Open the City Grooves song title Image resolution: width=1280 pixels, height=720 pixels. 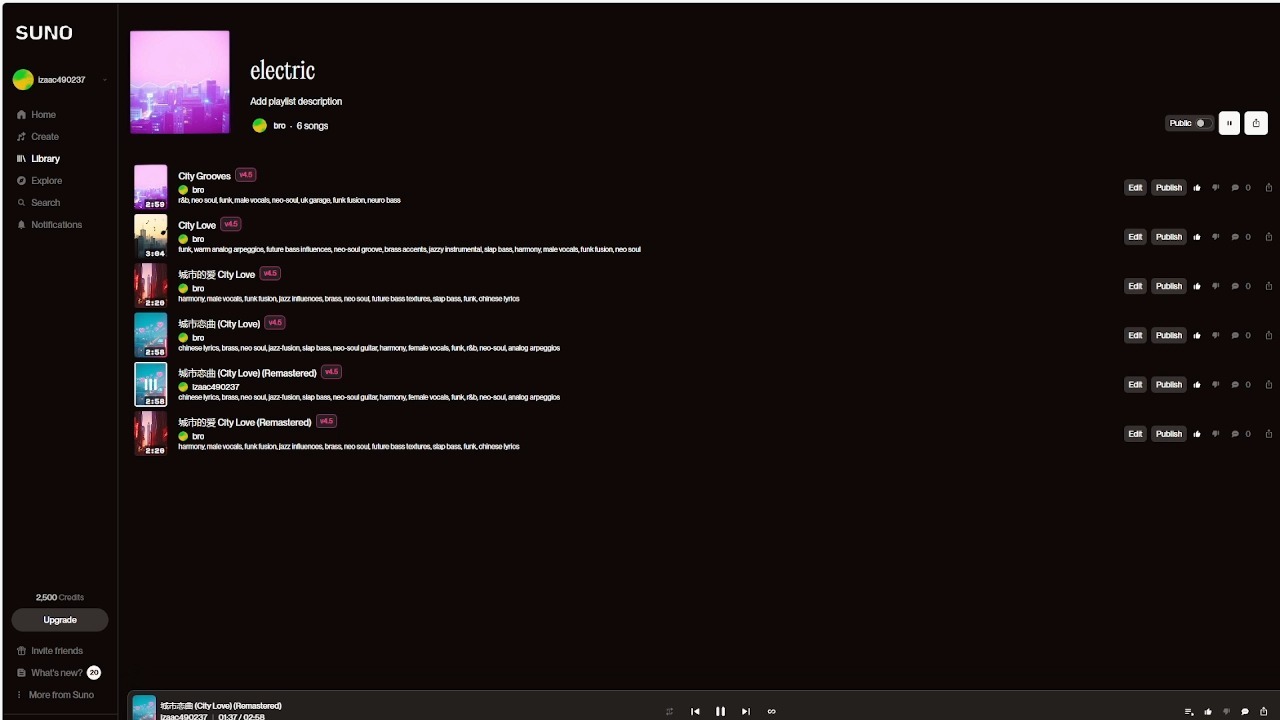pyautogui.click(x=205, y=176)
